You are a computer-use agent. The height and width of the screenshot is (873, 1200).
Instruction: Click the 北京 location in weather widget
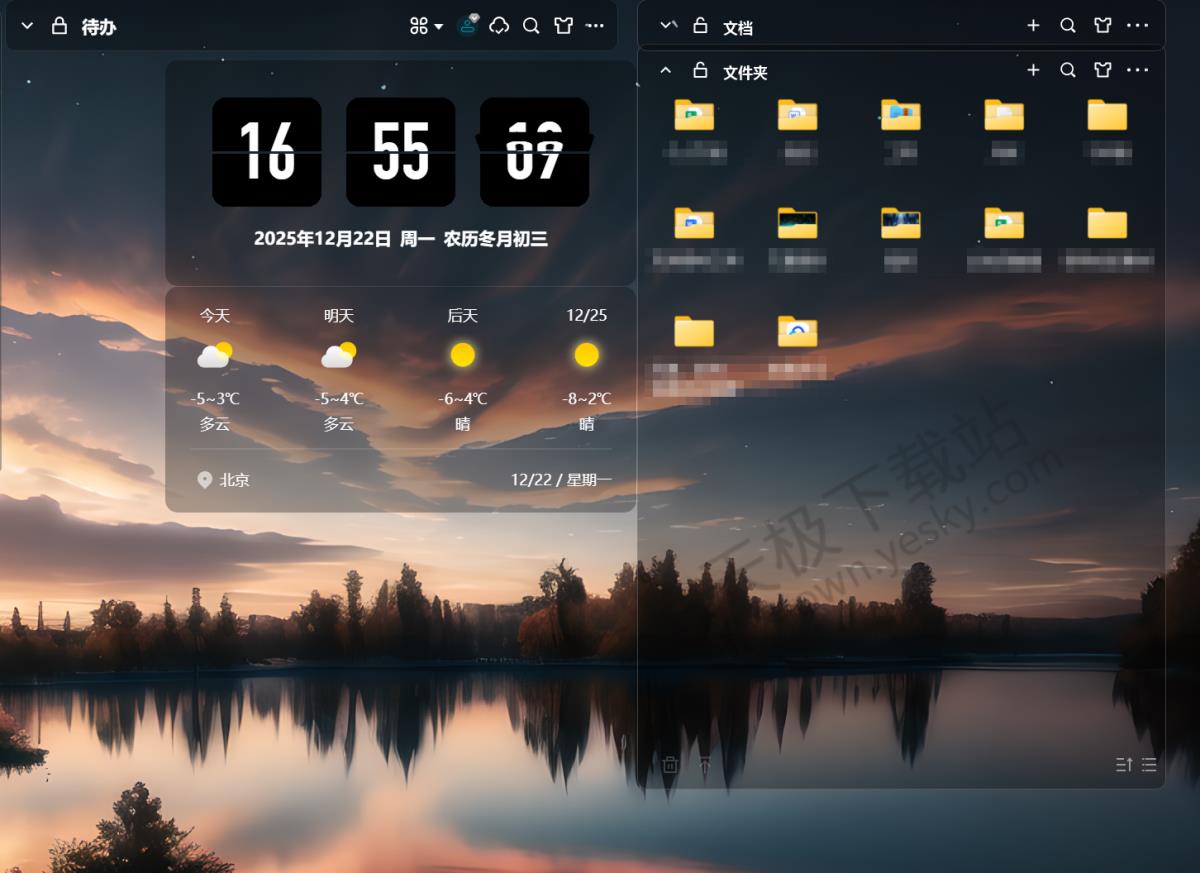[224, 480]
